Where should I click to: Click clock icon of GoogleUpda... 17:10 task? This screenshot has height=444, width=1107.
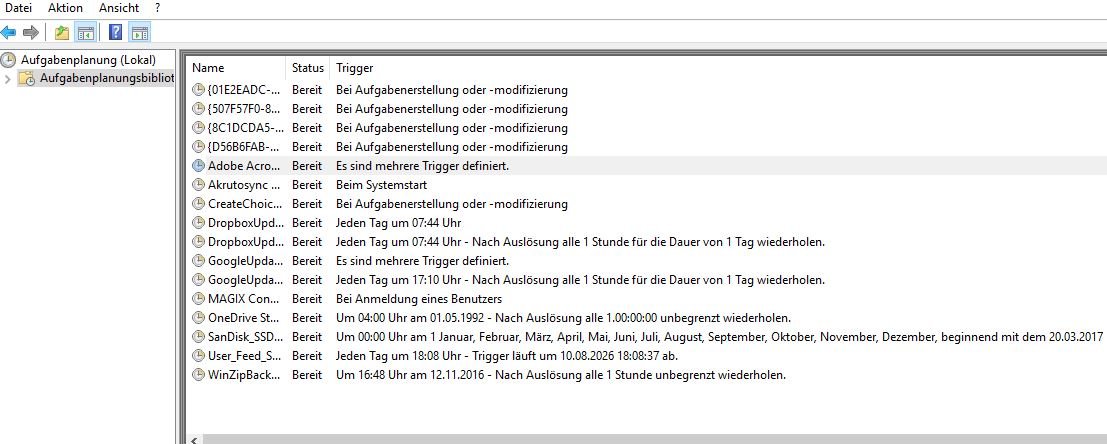pos(198,280)
